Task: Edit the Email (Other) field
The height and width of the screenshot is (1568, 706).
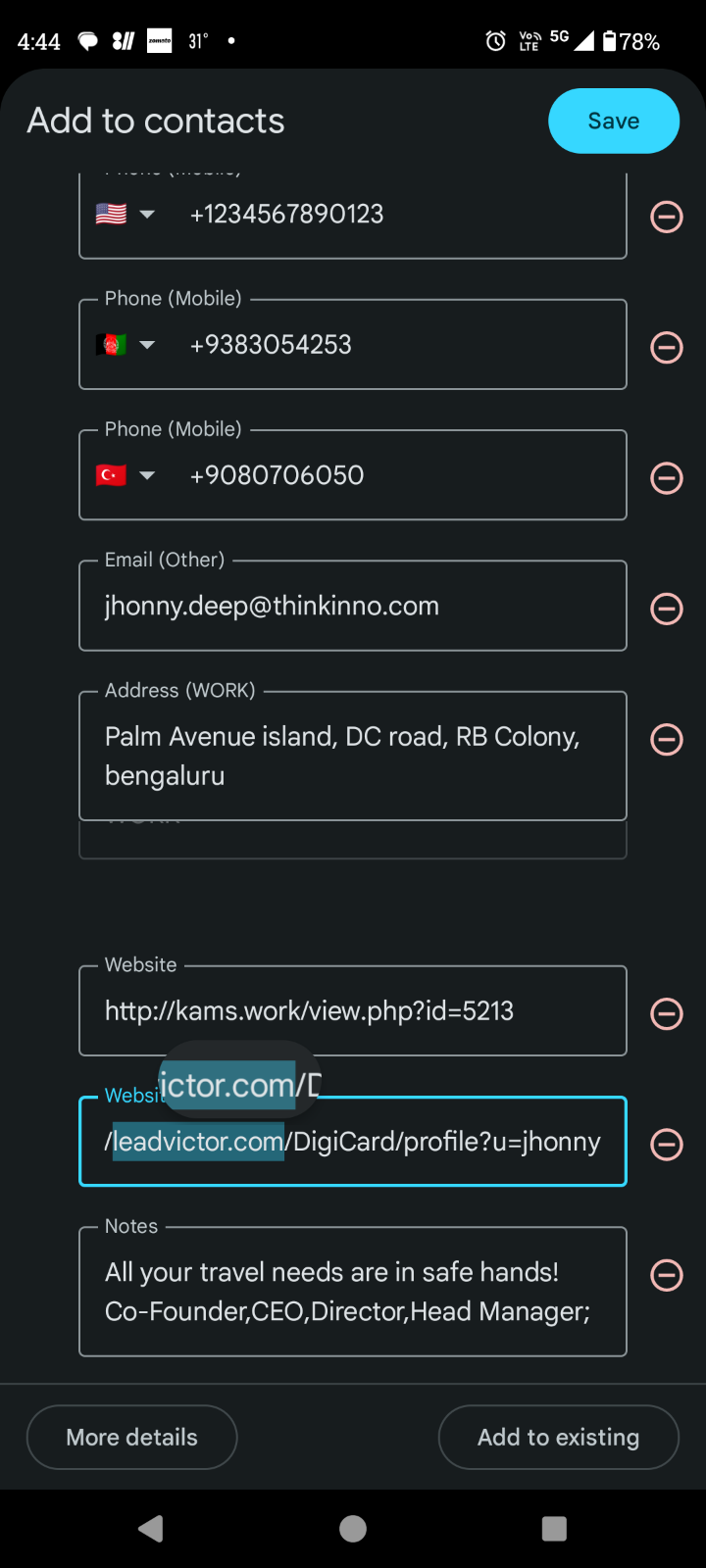Action: point(353,606)
